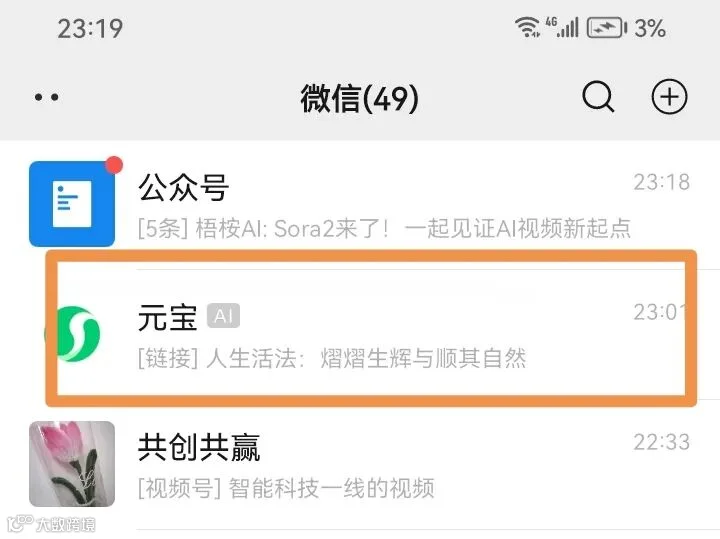Viewport: 720px width, 539px height.
Task: Tap the 智能科技一线的视频 preview
Action: click(x=286, y=488)
